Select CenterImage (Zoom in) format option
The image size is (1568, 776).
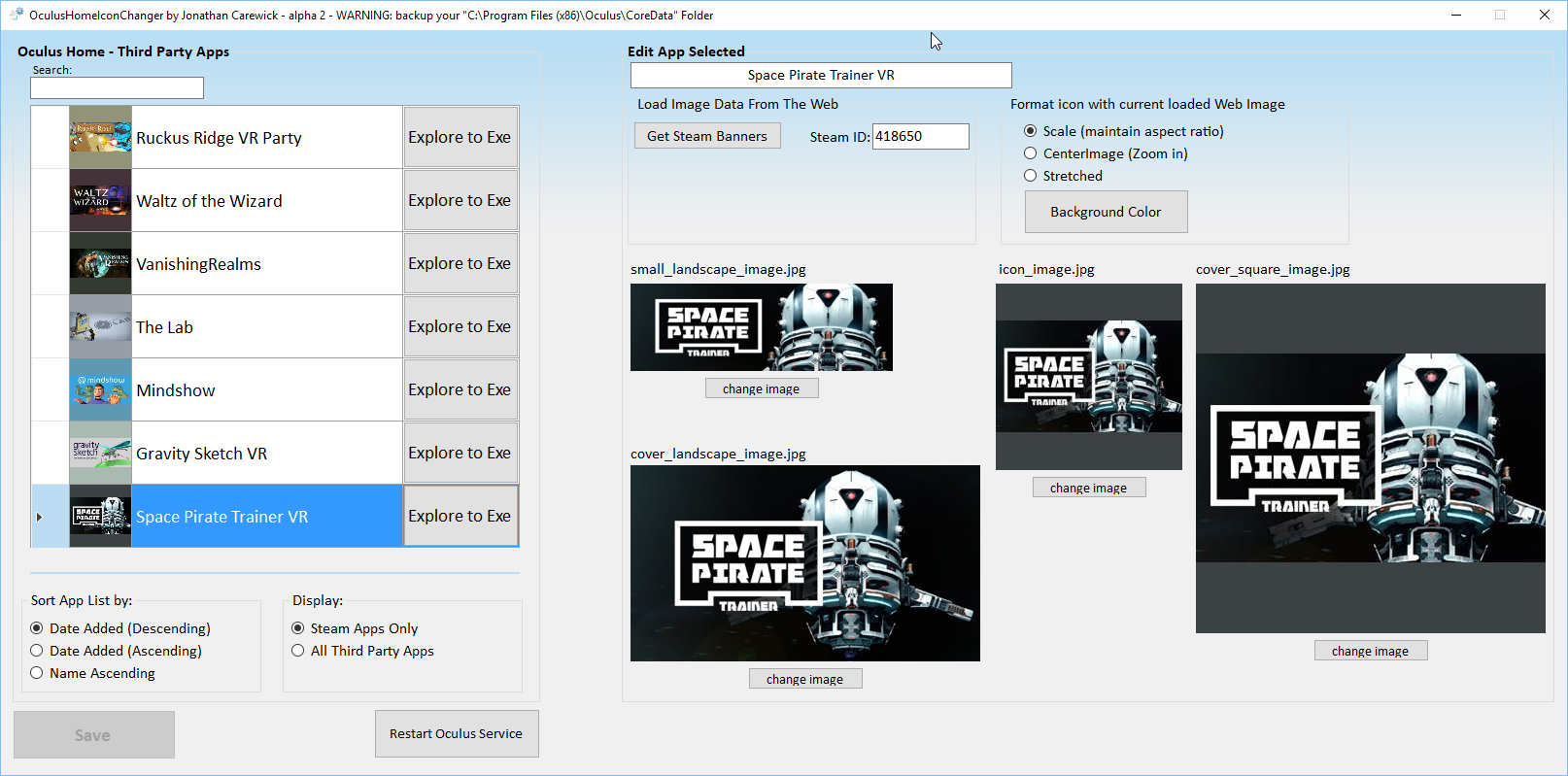point(1031,153)
